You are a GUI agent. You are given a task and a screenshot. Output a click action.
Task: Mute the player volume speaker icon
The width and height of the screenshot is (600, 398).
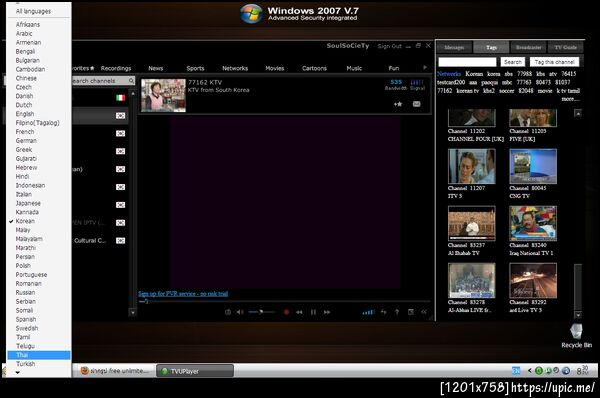coord(240,312)
